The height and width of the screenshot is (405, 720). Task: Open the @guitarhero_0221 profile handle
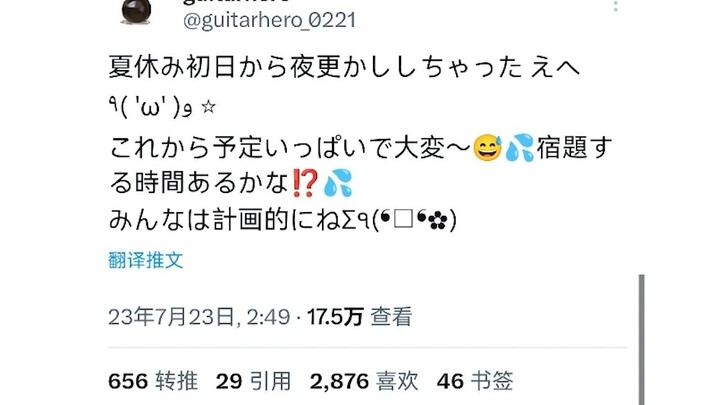[x=270, y=20]
